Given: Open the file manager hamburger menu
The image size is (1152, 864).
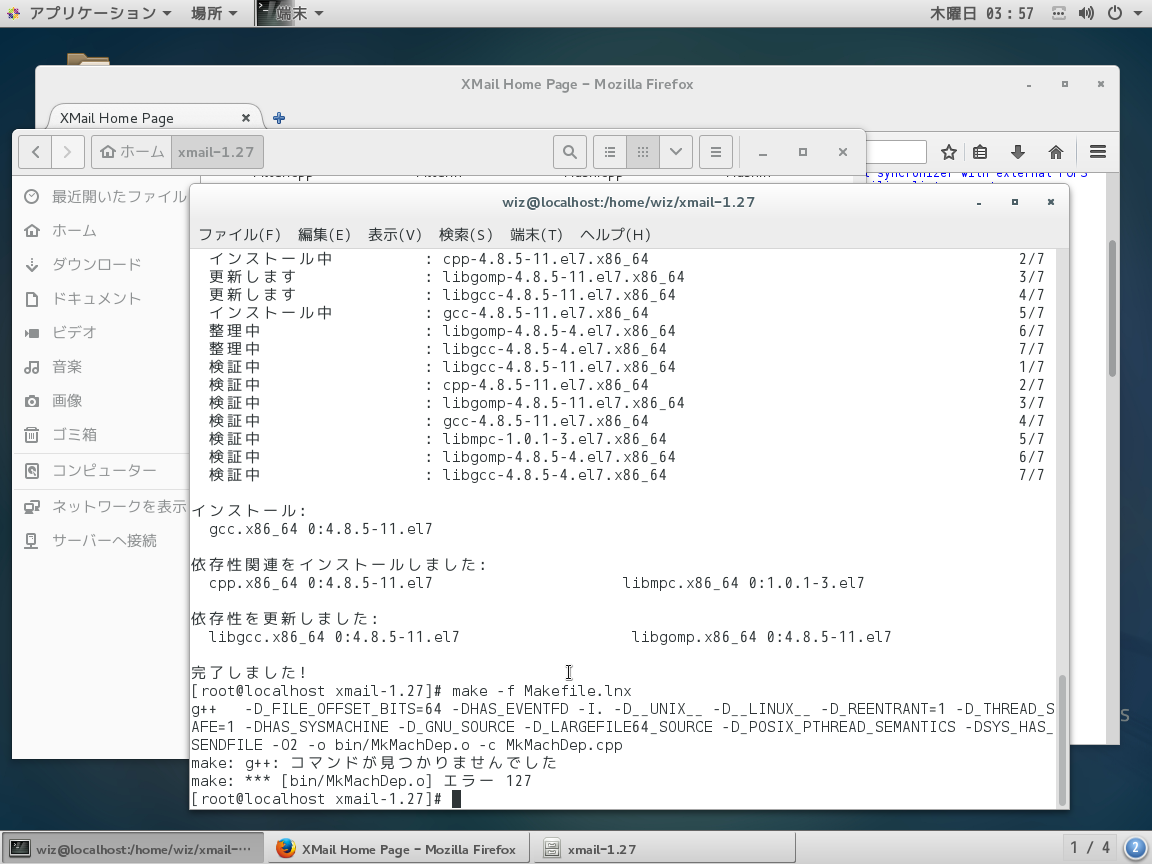Looking at the screenshot, I should coord(716,152).
